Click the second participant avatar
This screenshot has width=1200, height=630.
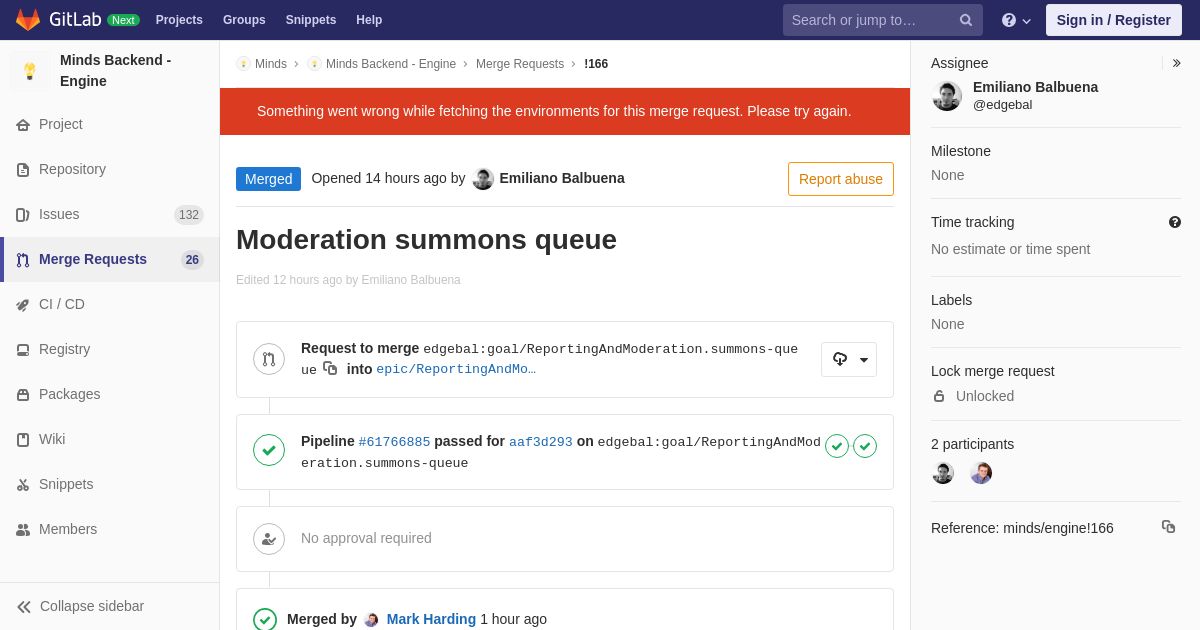pyautogui.click(x=981, y=473)
